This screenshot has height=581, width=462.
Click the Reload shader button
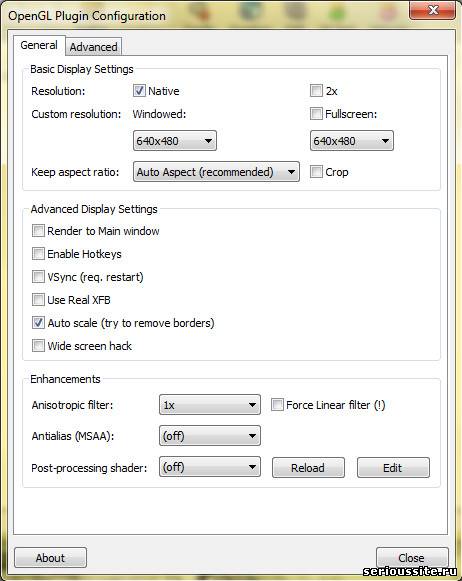click(308, 468)
